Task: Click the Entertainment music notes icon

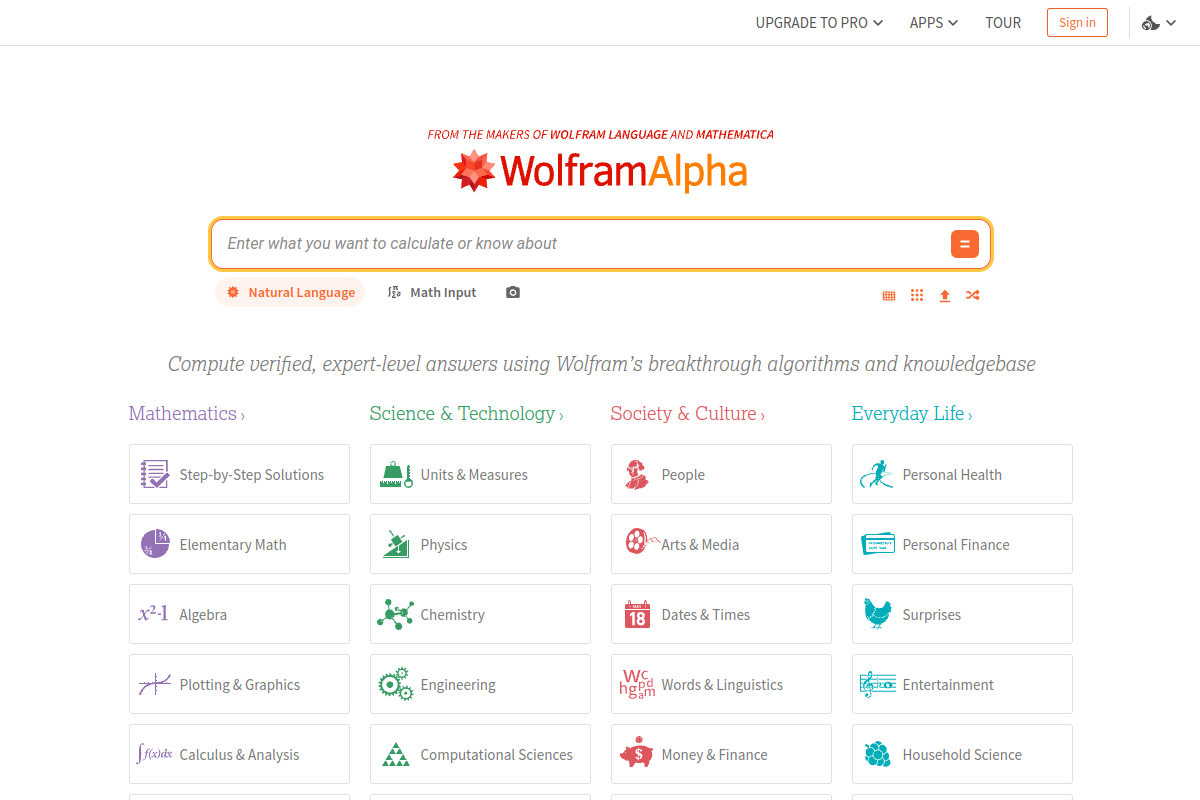Action: coord(877,684)
